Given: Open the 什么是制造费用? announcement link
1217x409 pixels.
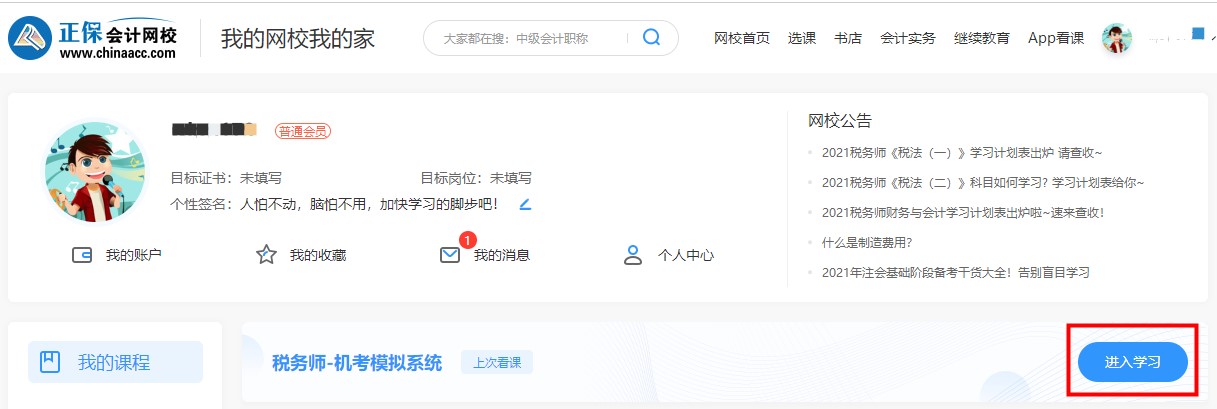Looking at the screenshot, I should [x=867, y=242].
